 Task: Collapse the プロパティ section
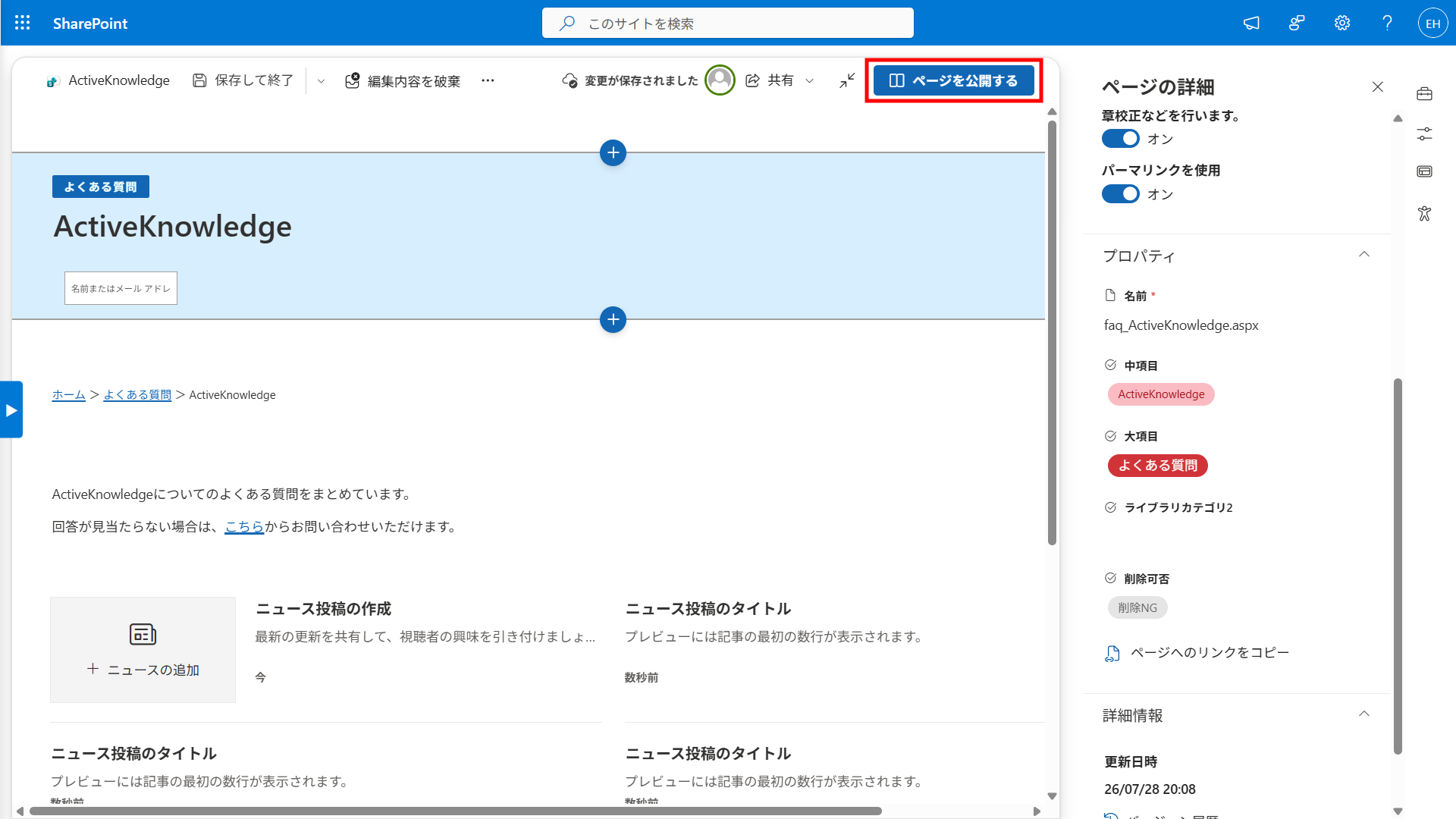(x=1363, y=255)
